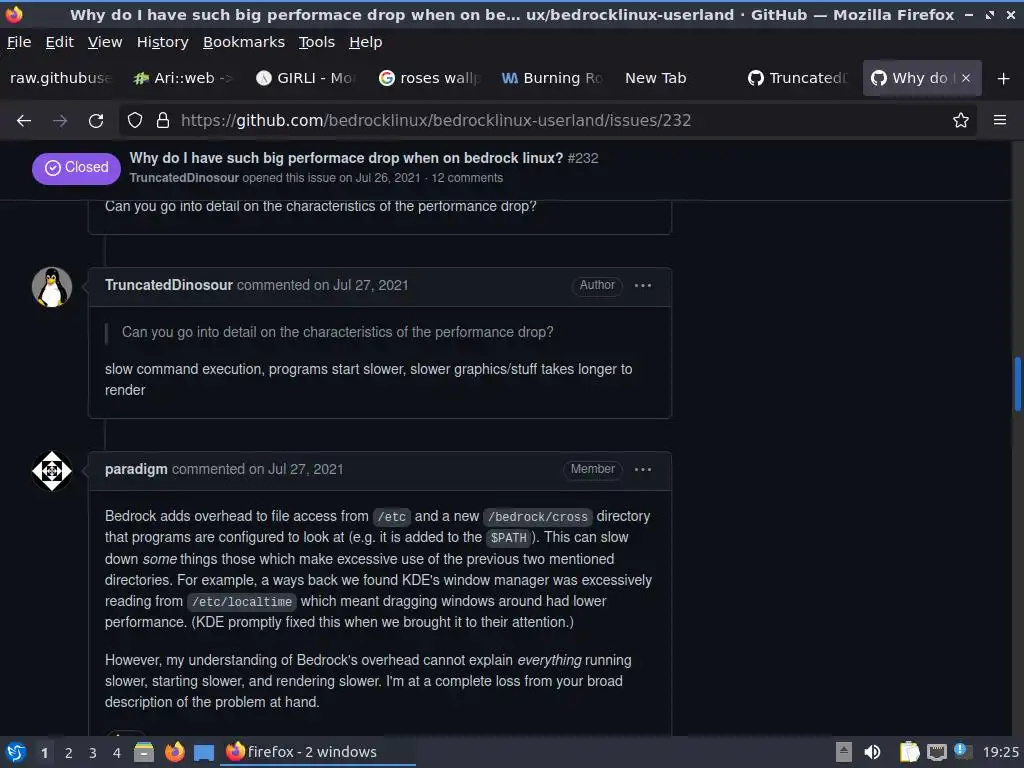
Task: Open the tracking protection shield icon
Action: click(135, 120)
